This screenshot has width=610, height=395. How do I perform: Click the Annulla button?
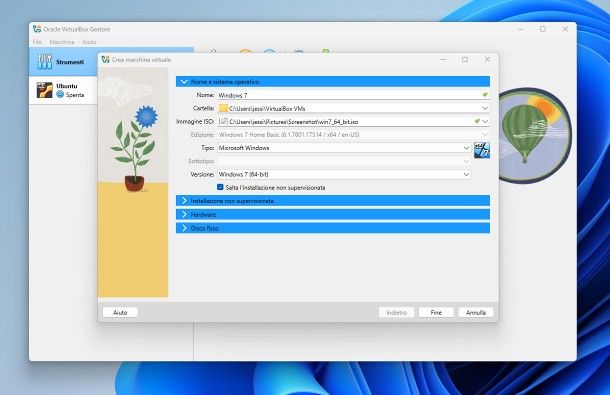(x=476, y=312)
